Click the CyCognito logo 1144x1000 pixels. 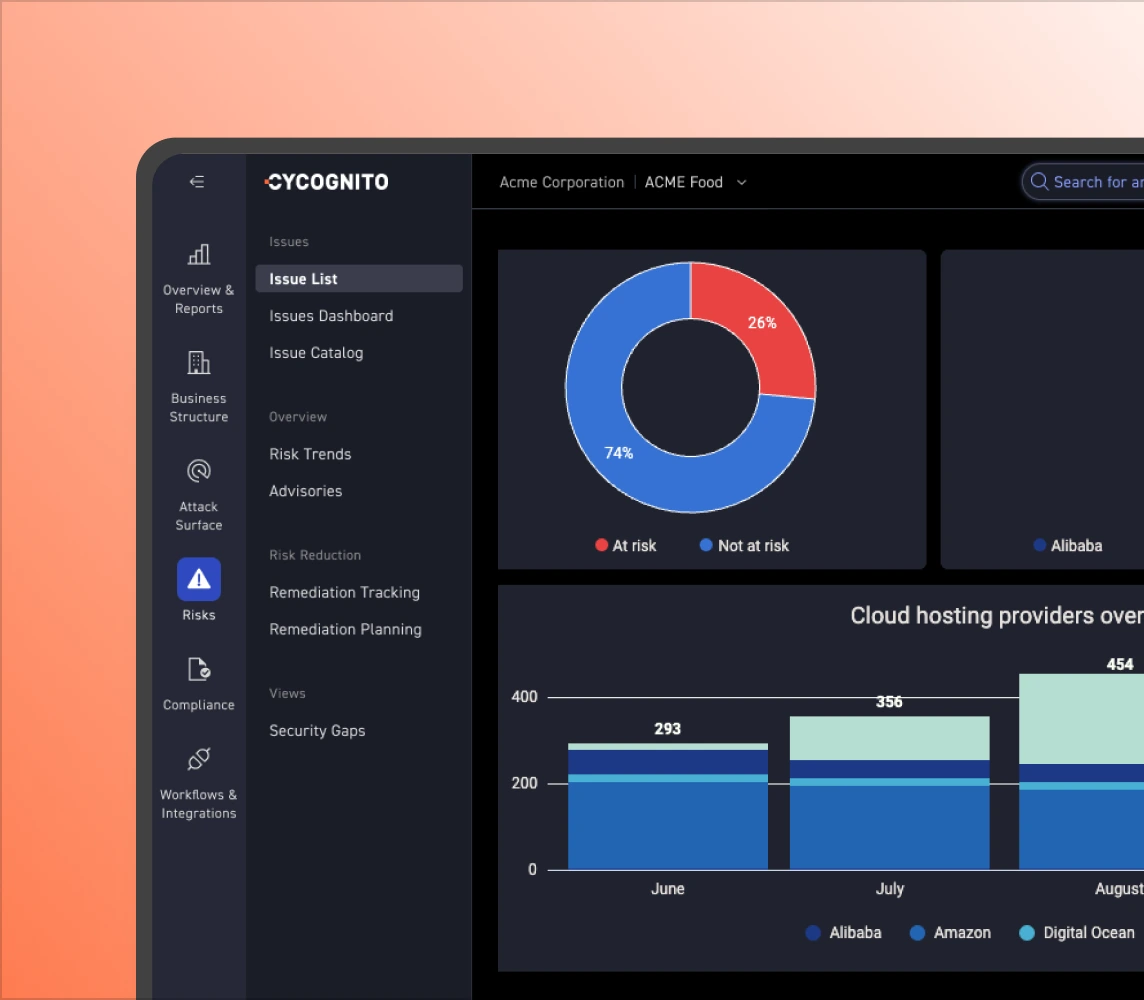click(x=327, y=182)
